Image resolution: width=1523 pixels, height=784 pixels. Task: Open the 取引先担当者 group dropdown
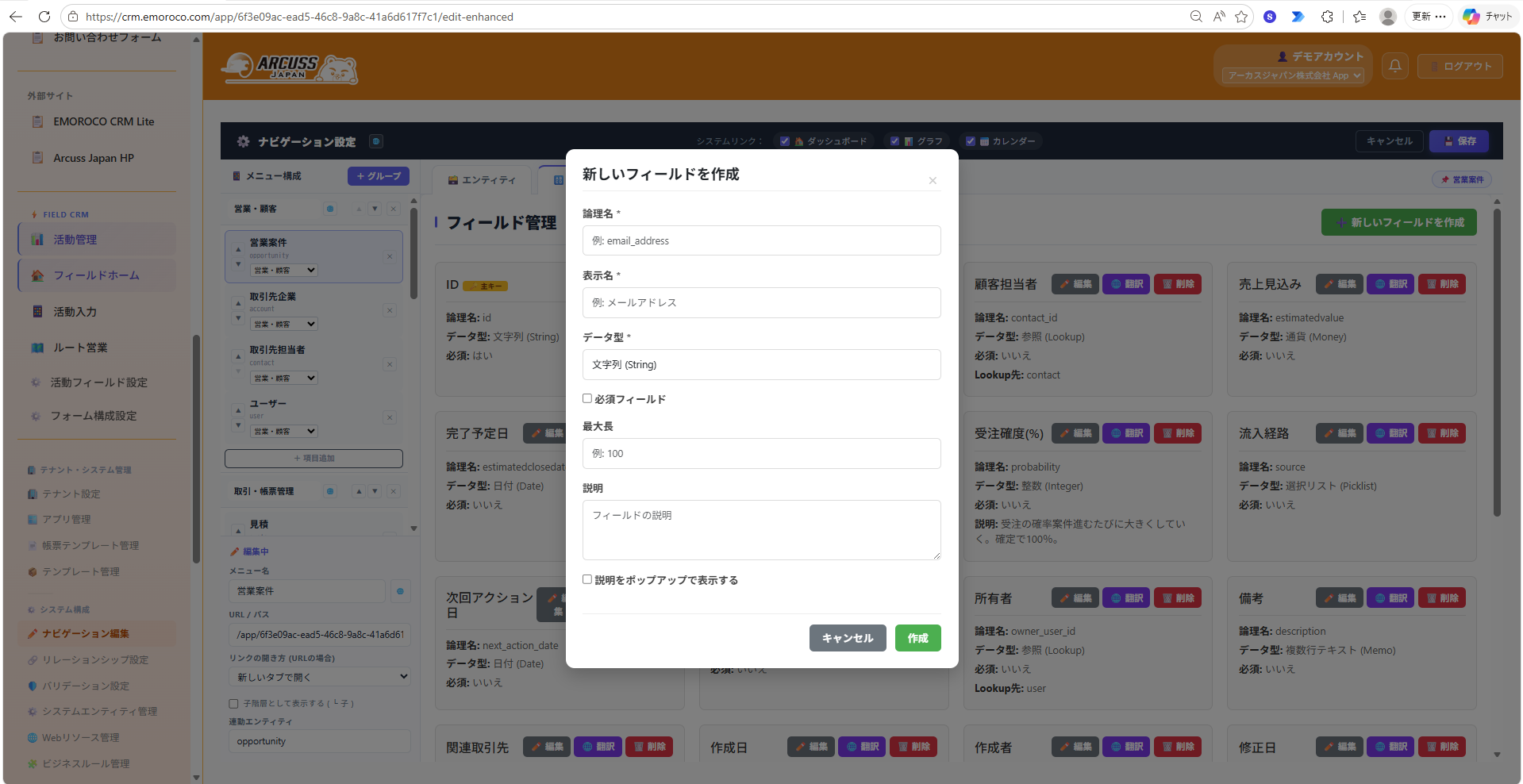click(x=284, y=378)
